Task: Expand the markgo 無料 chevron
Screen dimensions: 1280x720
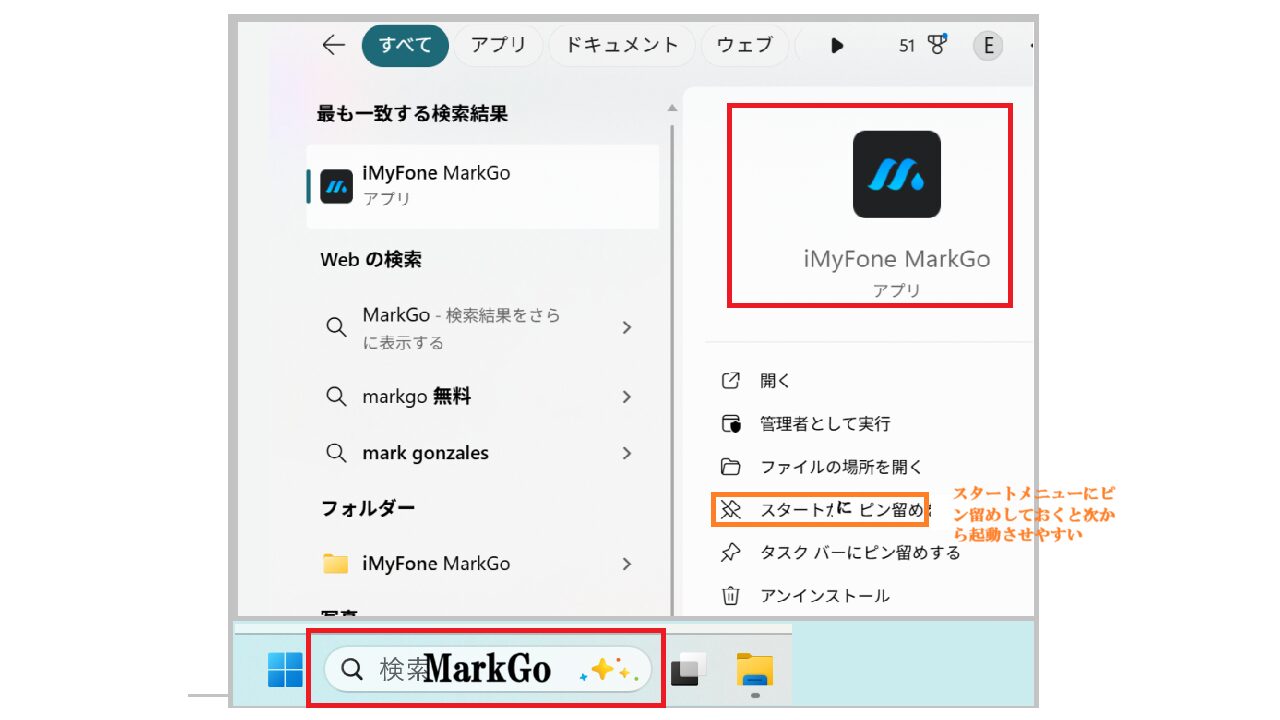Action: (627, 397)
